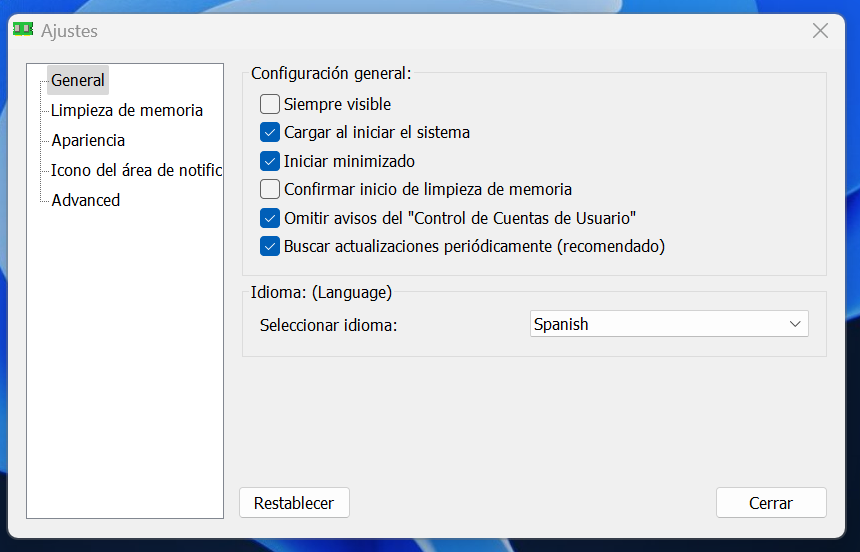The height and width of the screenshot is (552, 860).
Task: Click the green memory chip app icon
Action: (x=23, y=29)
